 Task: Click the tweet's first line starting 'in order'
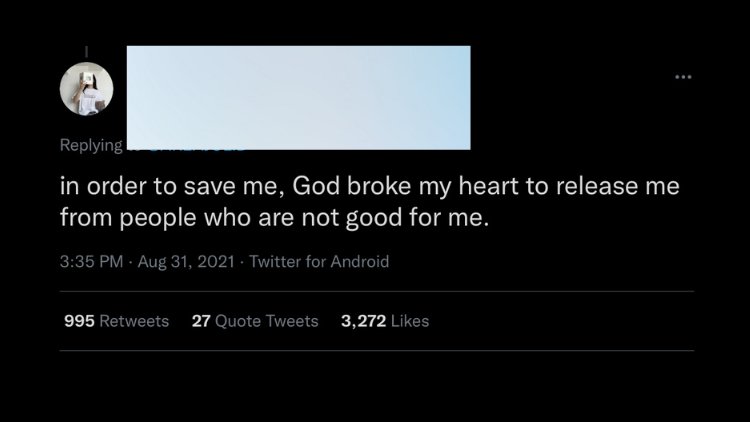coord(369,186)
